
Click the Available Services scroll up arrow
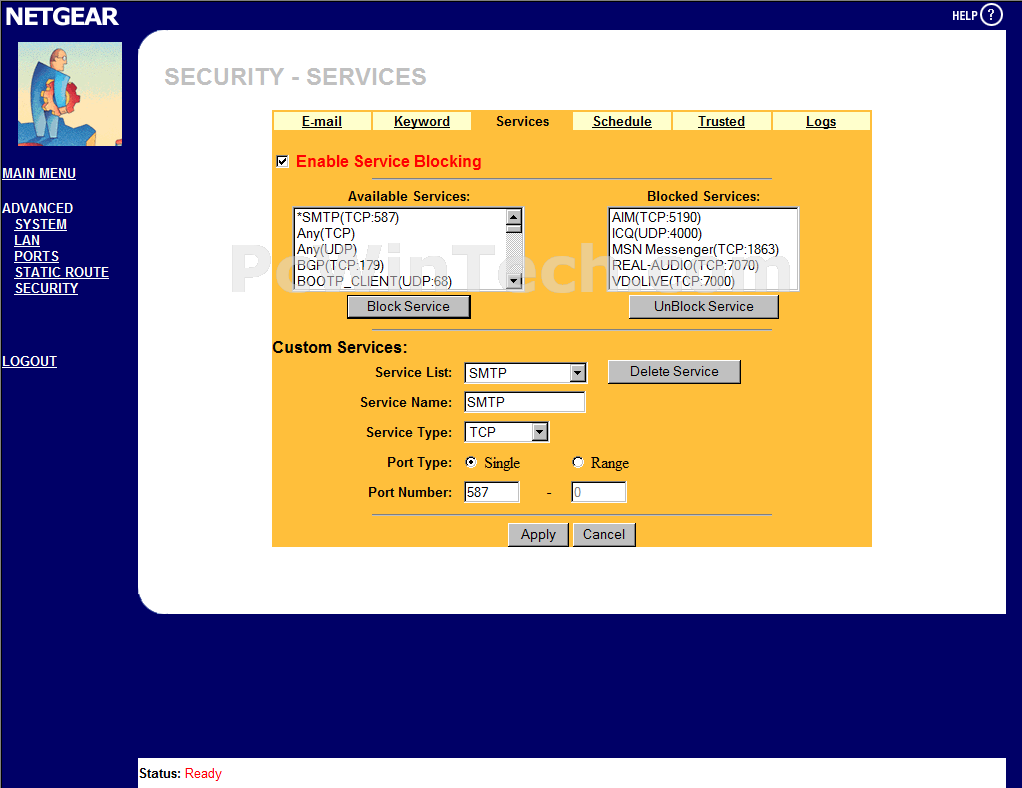514,217
